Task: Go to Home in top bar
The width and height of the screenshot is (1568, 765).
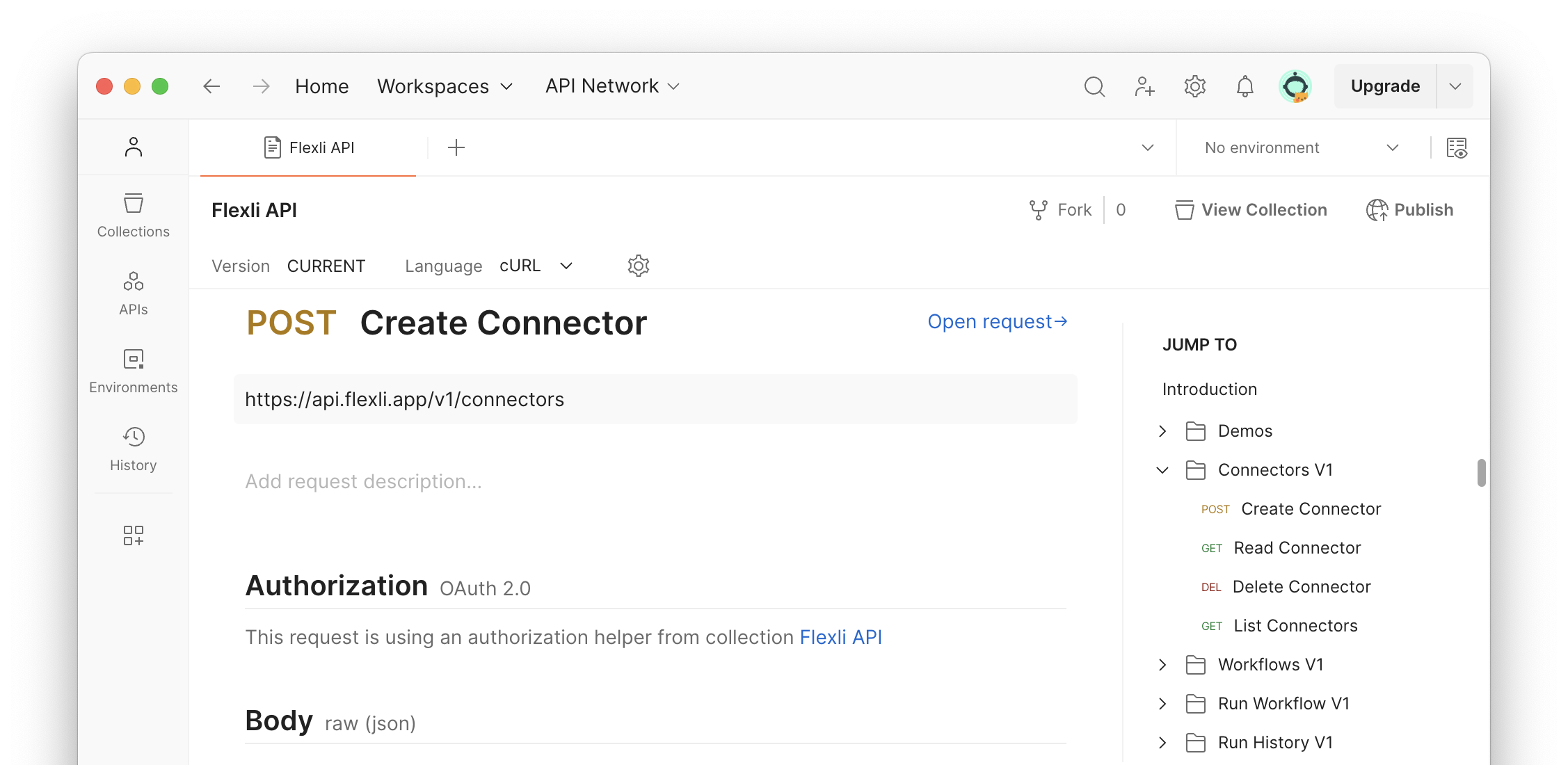Action: pyautogui.click(x=322, y=86)
